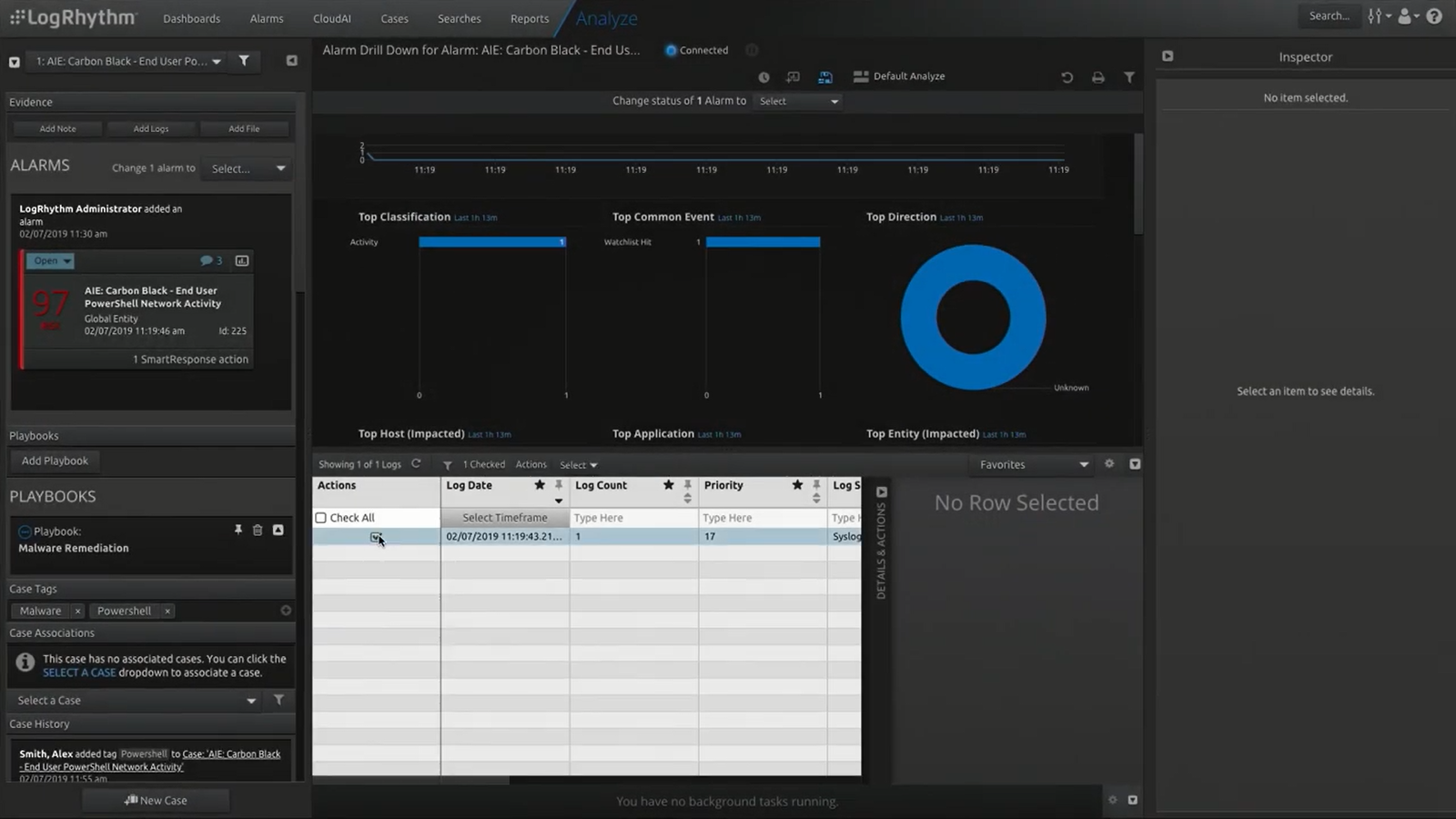Open analyze page filter funnel icon
1456x819 pixels.
point(1129,77)
